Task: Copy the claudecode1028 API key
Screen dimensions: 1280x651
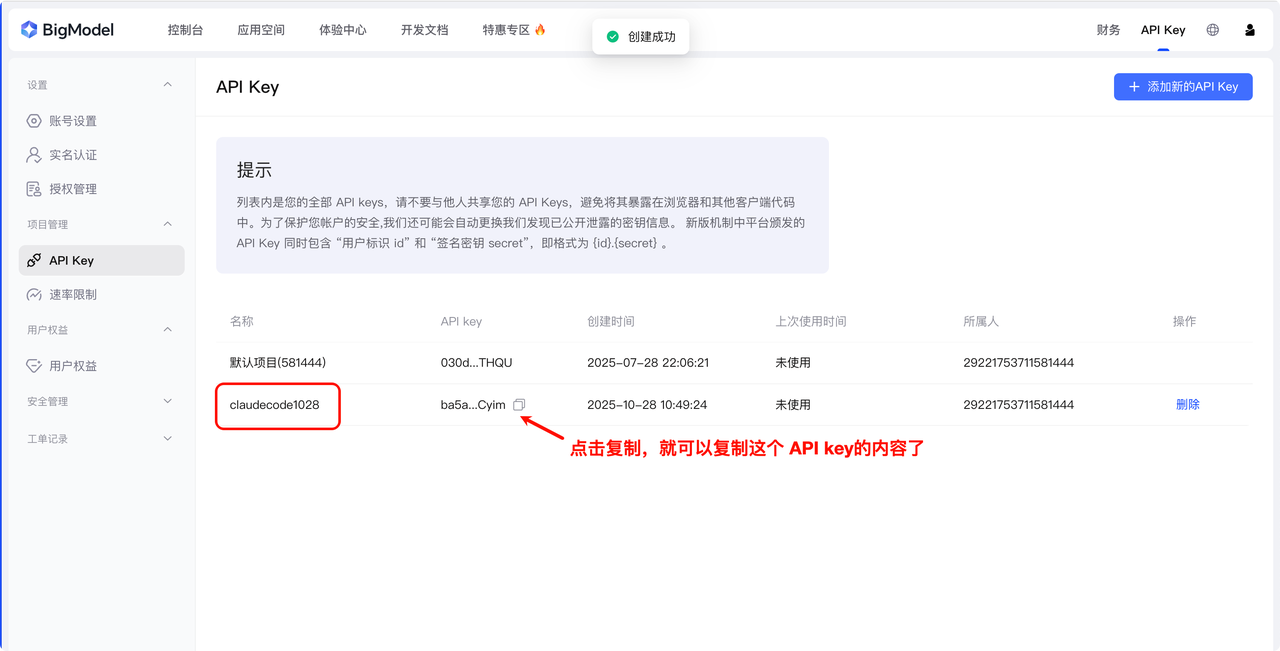Action: [519, 405]
